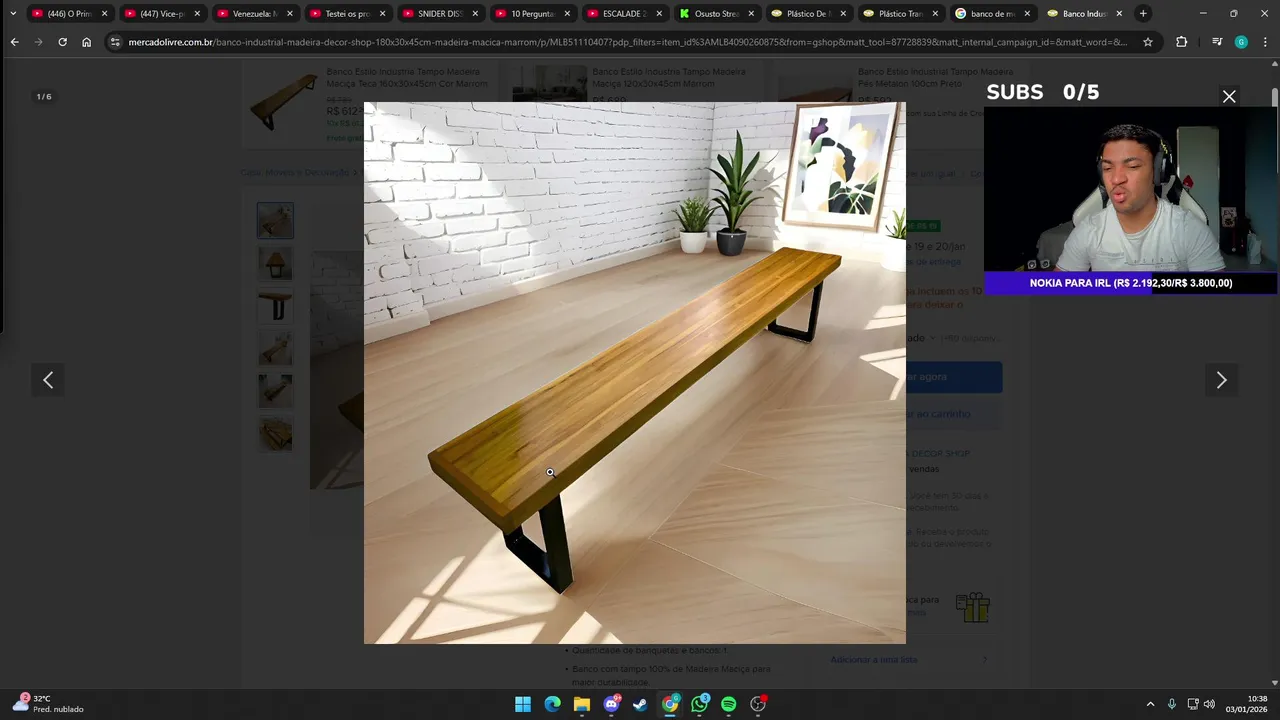
Task: Open File Explorer from taskbar
Action: [582, 704]
